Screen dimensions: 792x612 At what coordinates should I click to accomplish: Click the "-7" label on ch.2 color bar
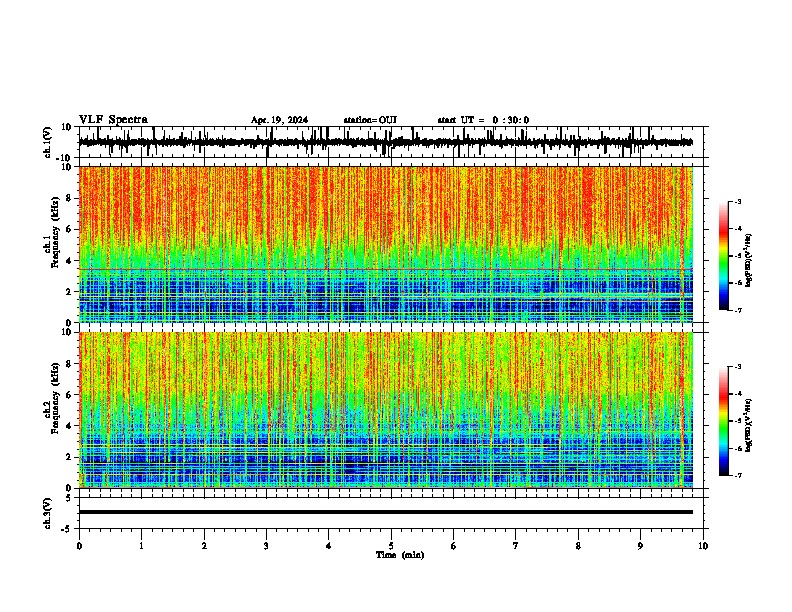point(737,475)
